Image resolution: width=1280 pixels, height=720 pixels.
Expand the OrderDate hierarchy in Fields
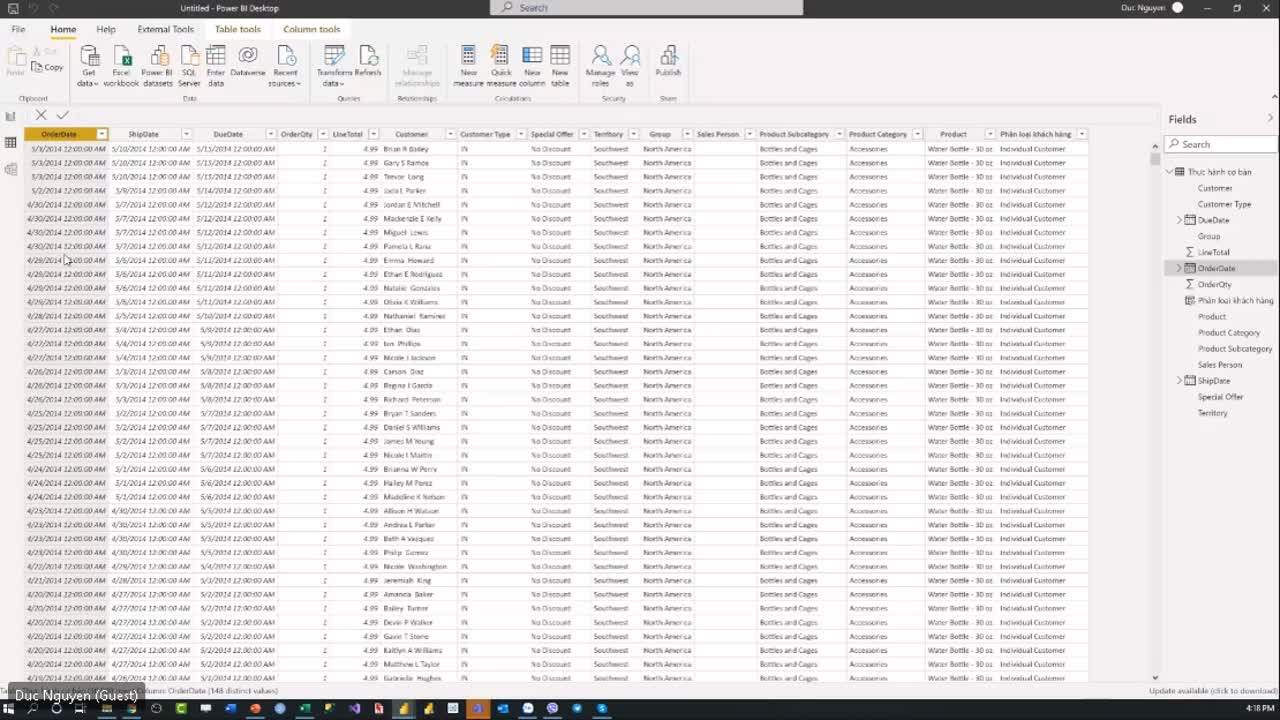click(x=1179, y=268)
